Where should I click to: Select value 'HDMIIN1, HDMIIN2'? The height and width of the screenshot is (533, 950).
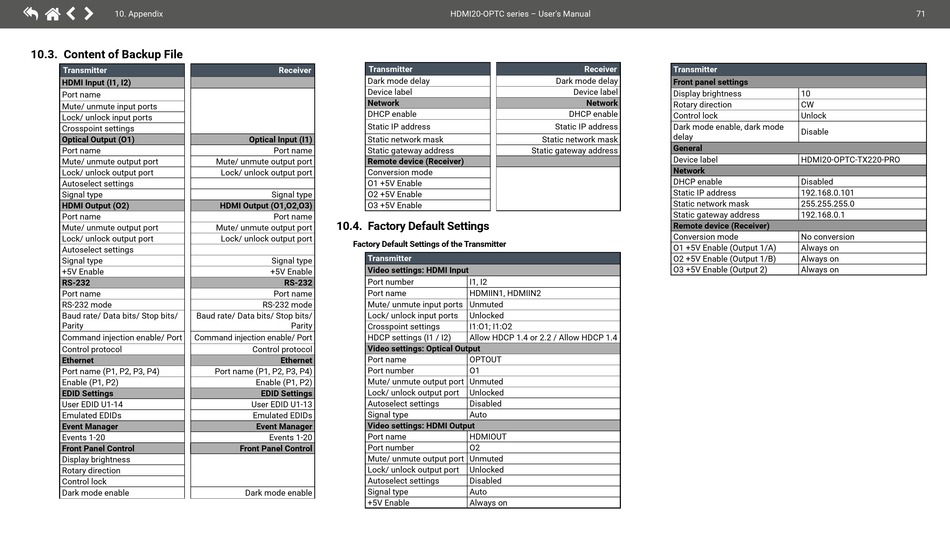click(505, 293)
